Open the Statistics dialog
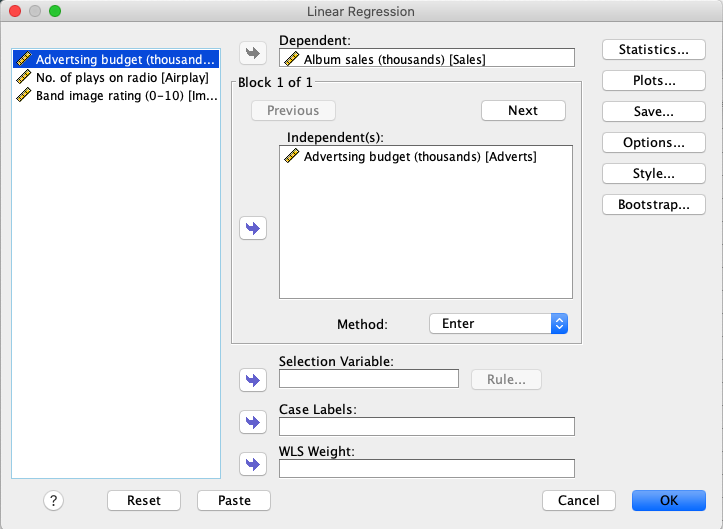 click(x=654, y=49)
